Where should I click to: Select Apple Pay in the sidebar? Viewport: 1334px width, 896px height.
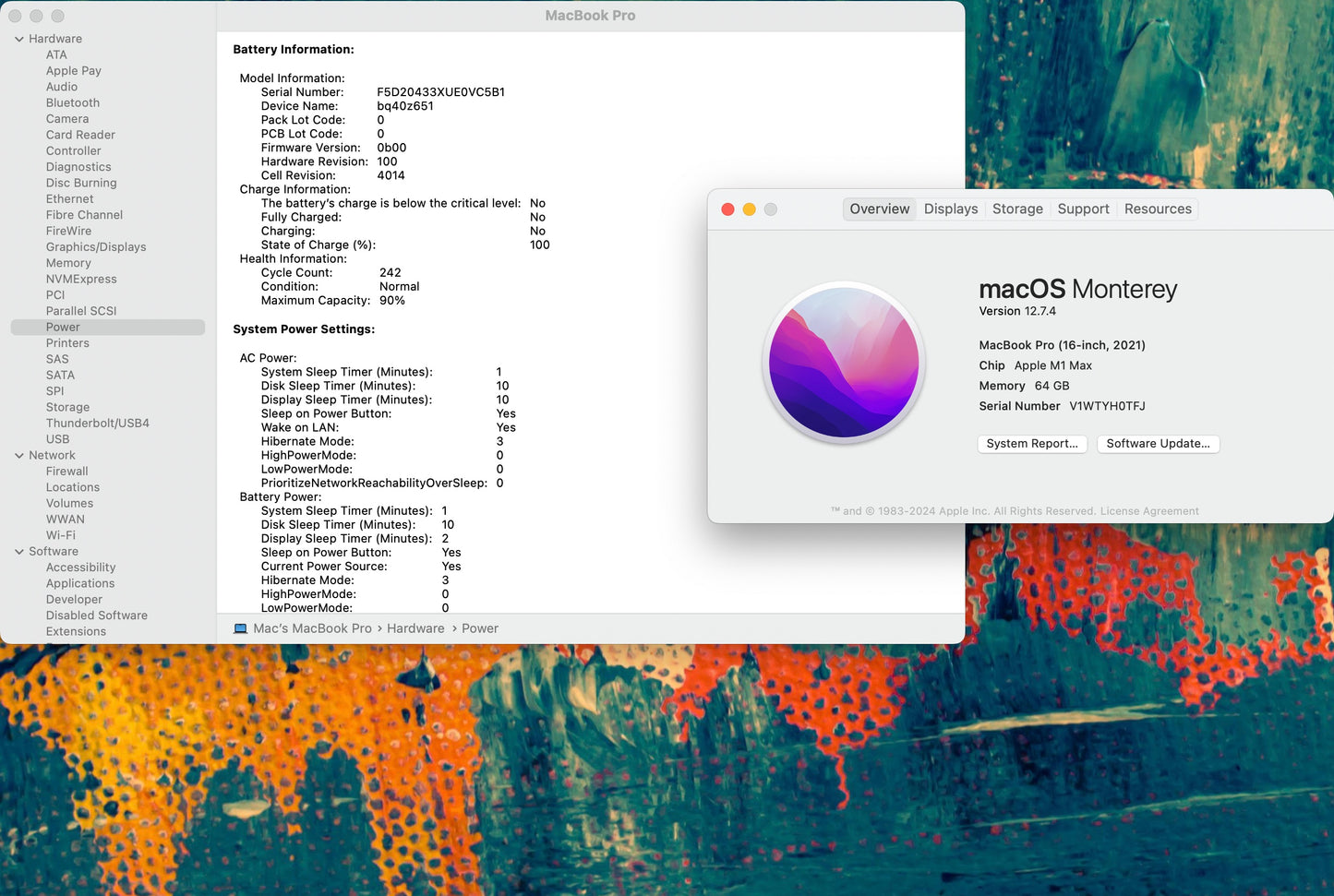(x=74, y=71)
